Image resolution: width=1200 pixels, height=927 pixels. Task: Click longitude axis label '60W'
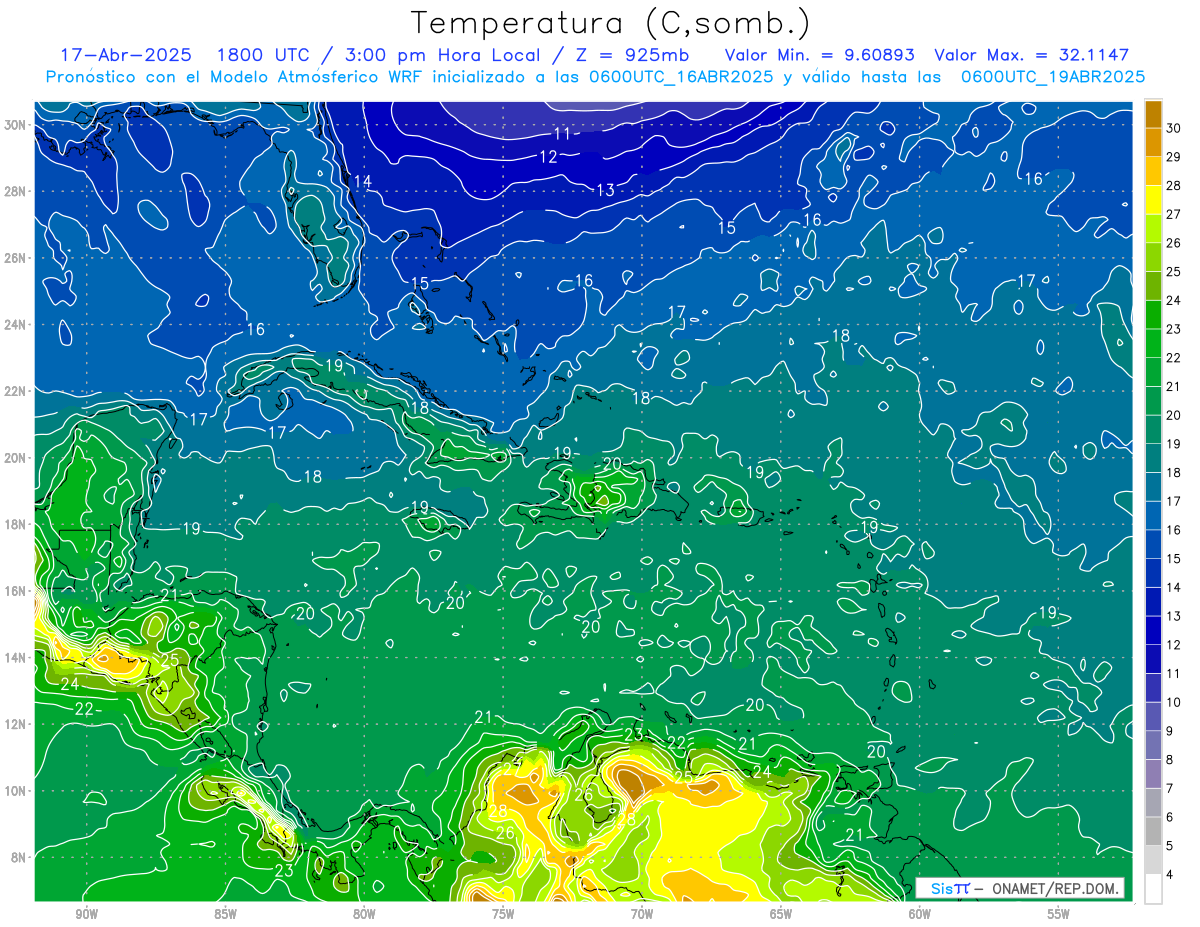920,914
